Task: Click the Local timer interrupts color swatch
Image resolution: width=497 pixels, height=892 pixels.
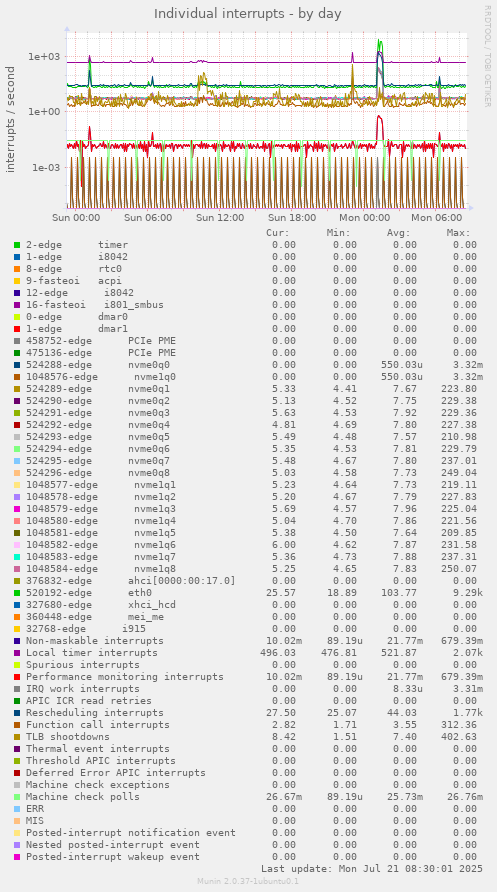Action: pyautogui.click(x=16, y=653)
